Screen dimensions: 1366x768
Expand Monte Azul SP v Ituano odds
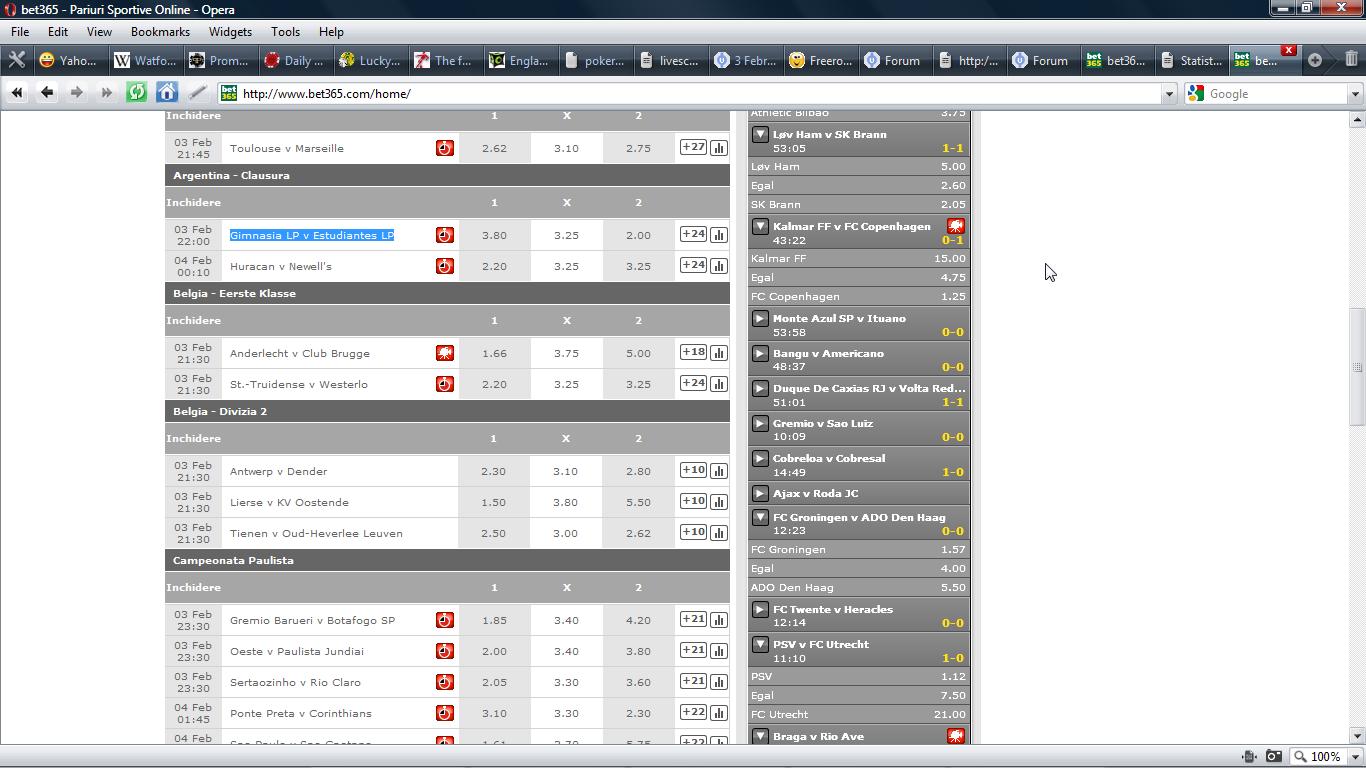[760, 319]
